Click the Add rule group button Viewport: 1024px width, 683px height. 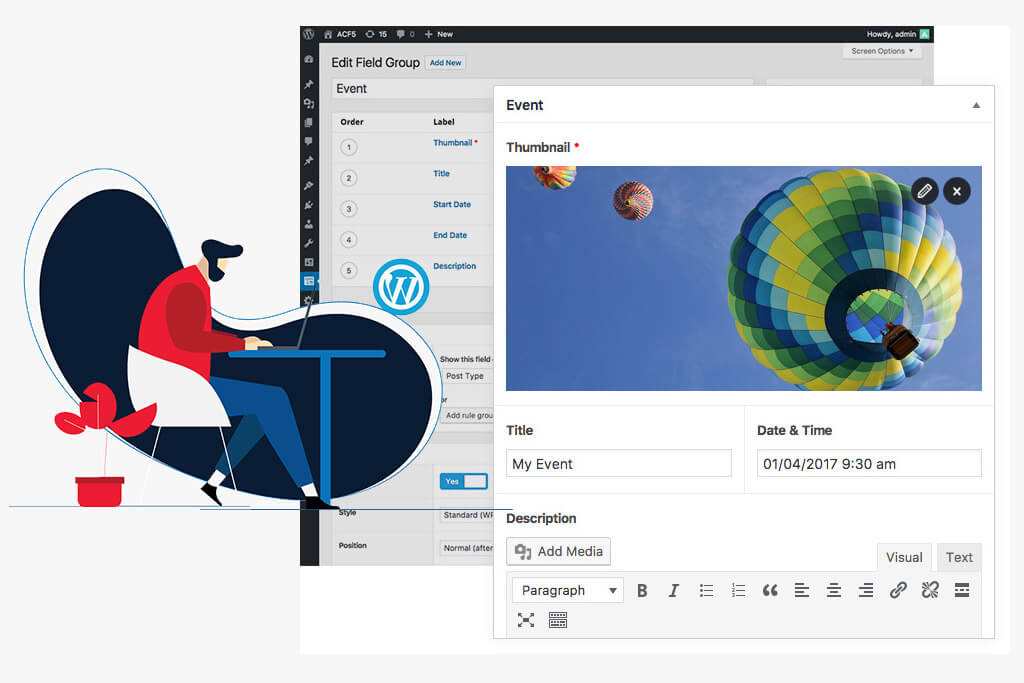468,415
